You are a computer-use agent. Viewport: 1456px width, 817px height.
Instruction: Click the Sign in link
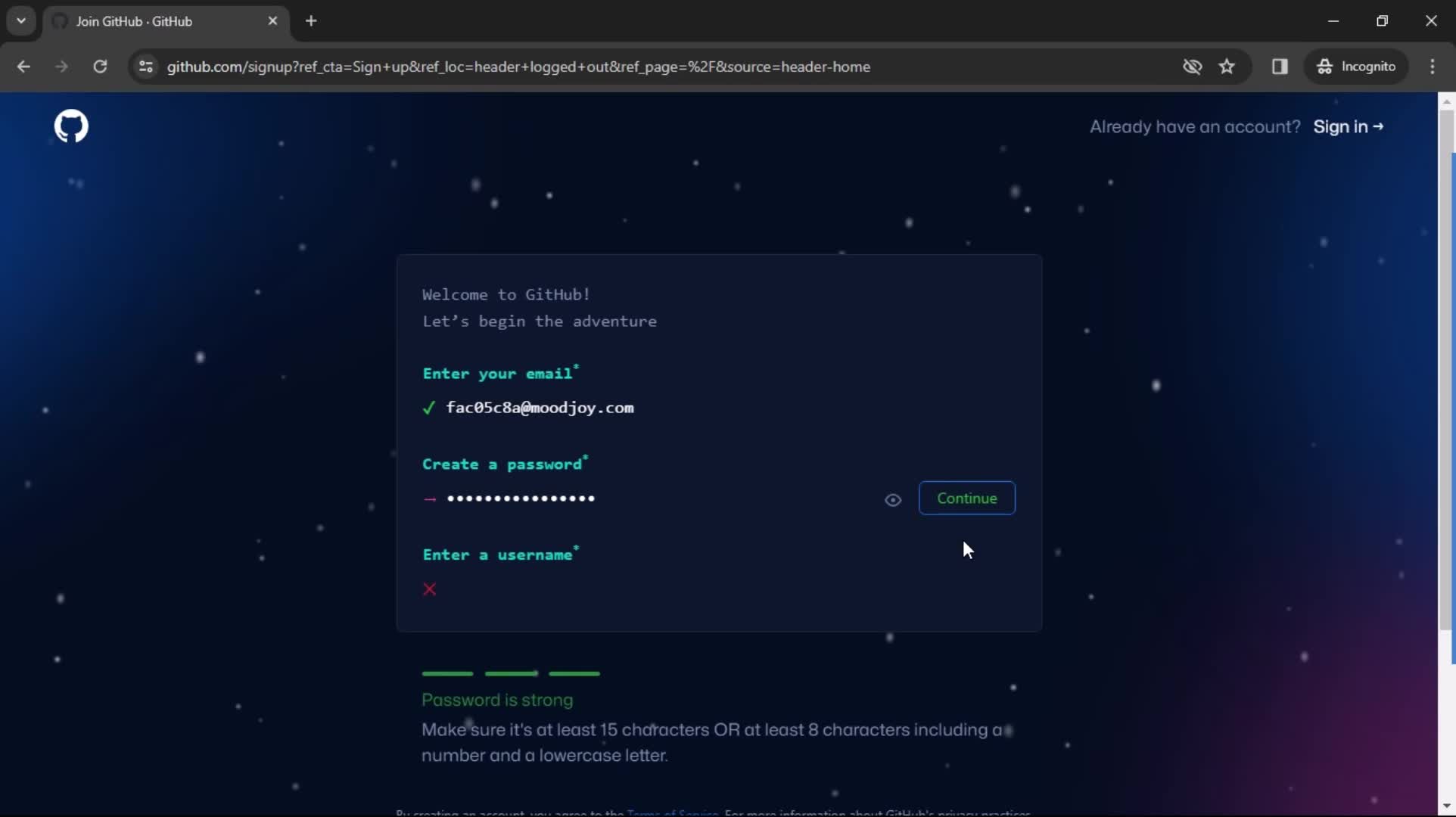[1348, 126]
